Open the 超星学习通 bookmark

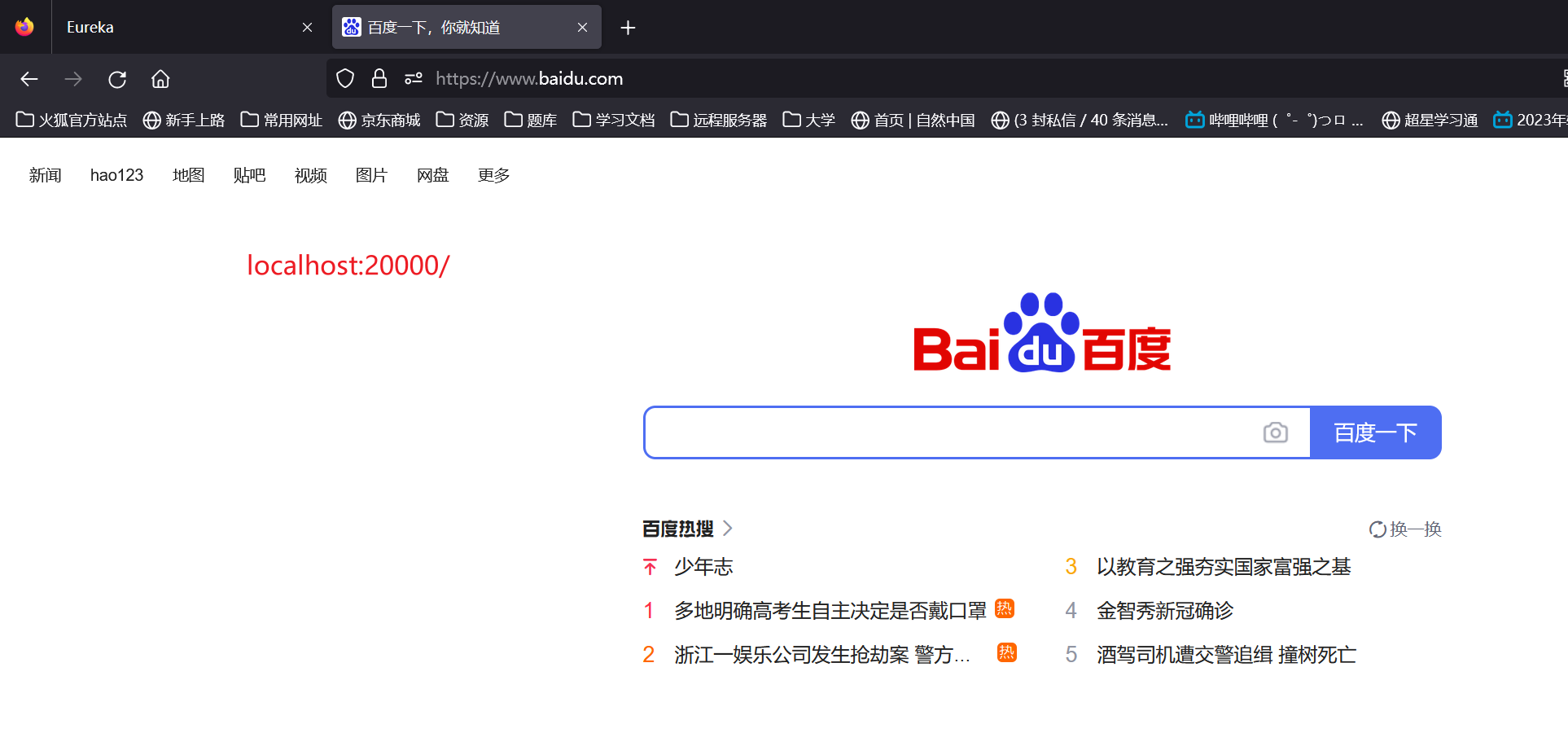(1430, 120)
